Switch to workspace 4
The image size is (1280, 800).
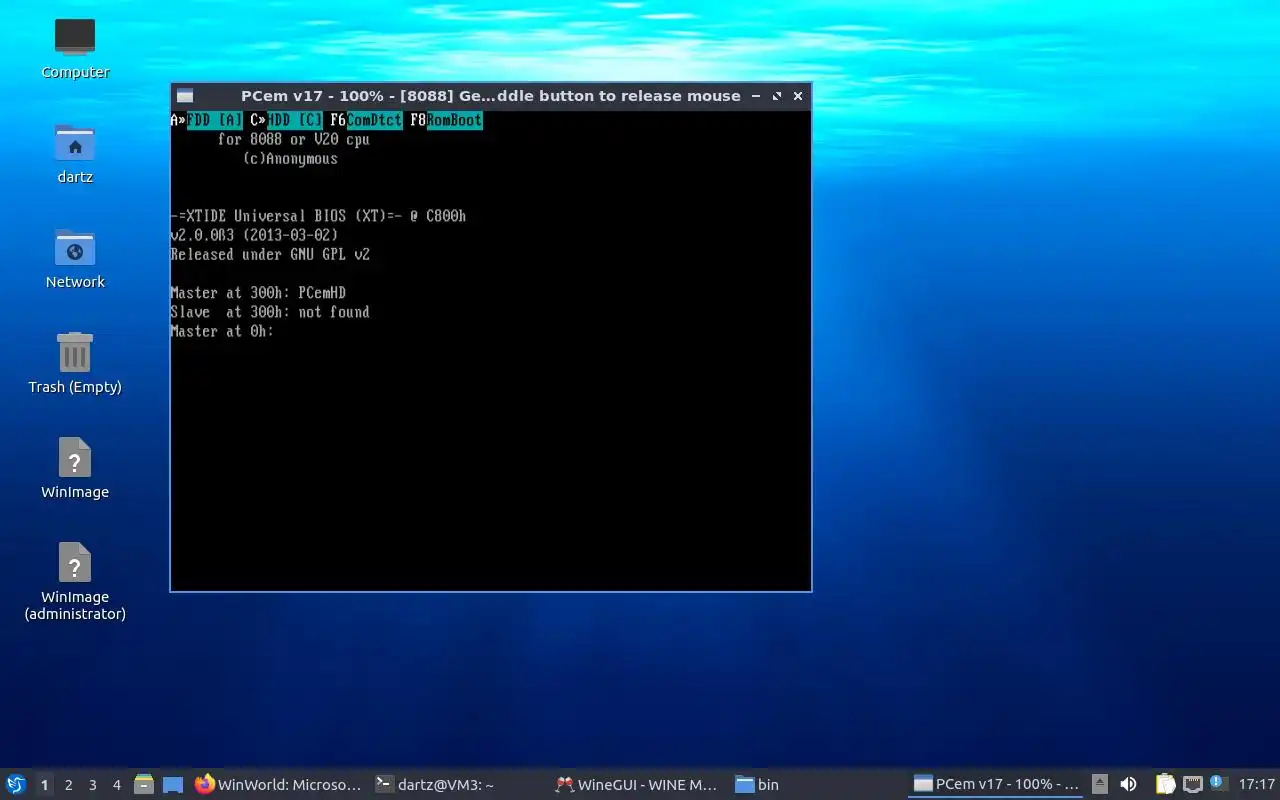[116, 785]
